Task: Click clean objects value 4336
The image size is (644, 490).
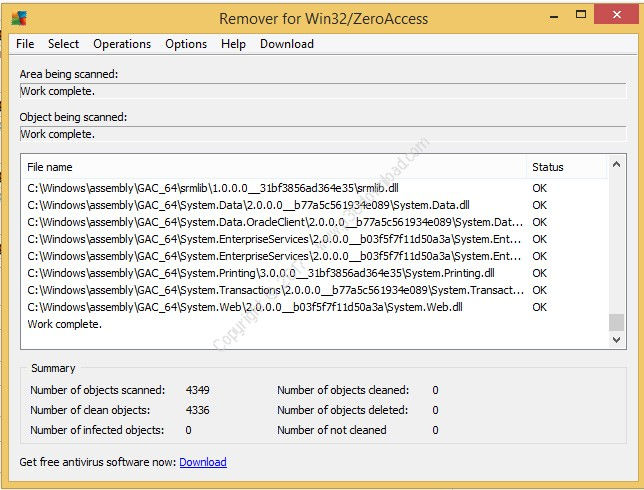Action: click(x=197, y=410)
